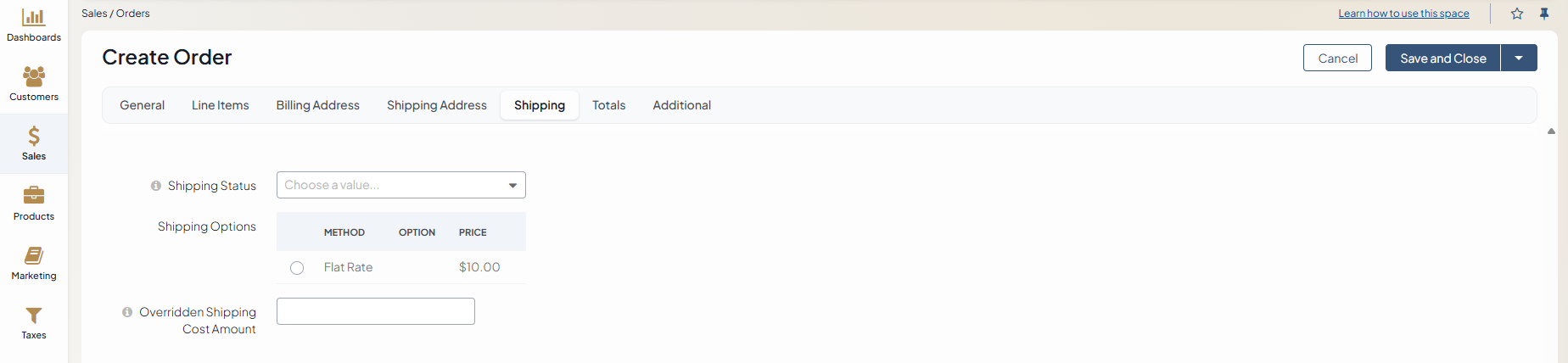
Task: Click the Cancel button
Action: (x=1337, y=58)
